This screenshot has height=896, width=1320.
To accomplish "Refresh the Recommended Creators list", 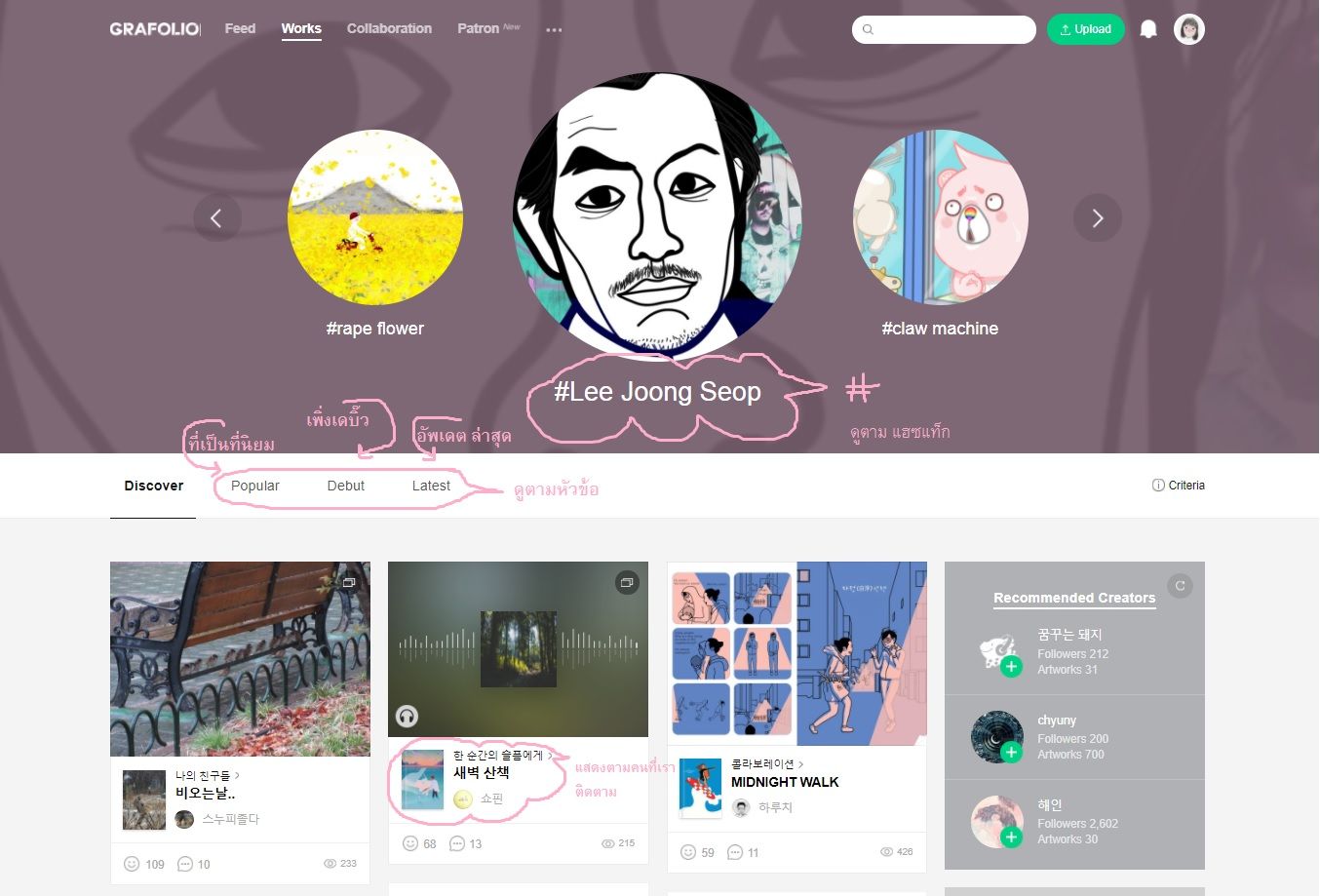I will [x=1180, y=586].
